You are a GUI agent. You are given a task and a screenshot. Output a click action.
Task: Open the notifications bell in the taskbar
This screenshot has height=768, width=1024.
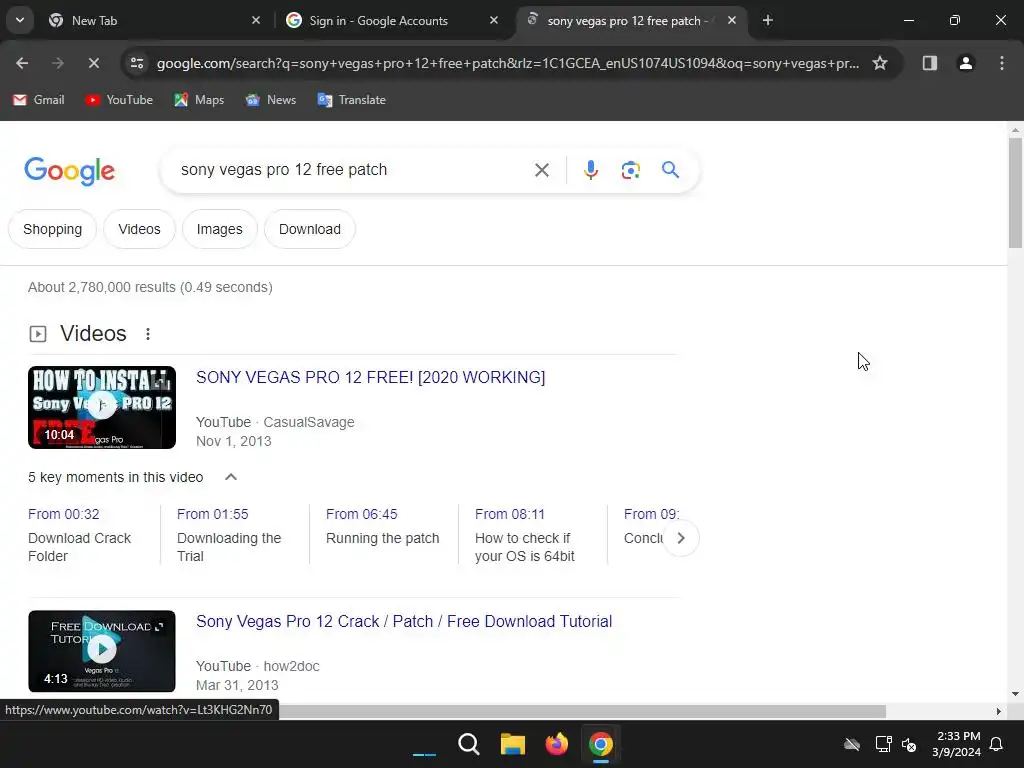point(997,744)
